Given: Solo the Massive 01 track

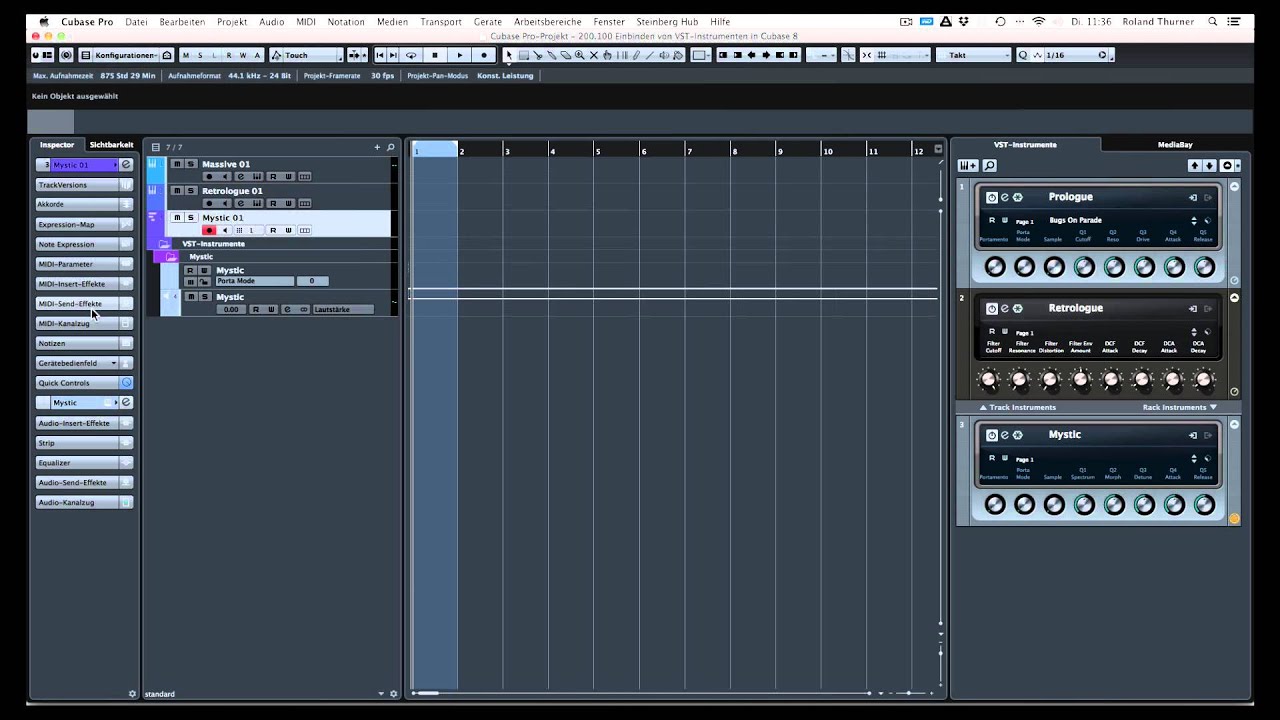Looking at the screenshot, I should tap(191, 164).
